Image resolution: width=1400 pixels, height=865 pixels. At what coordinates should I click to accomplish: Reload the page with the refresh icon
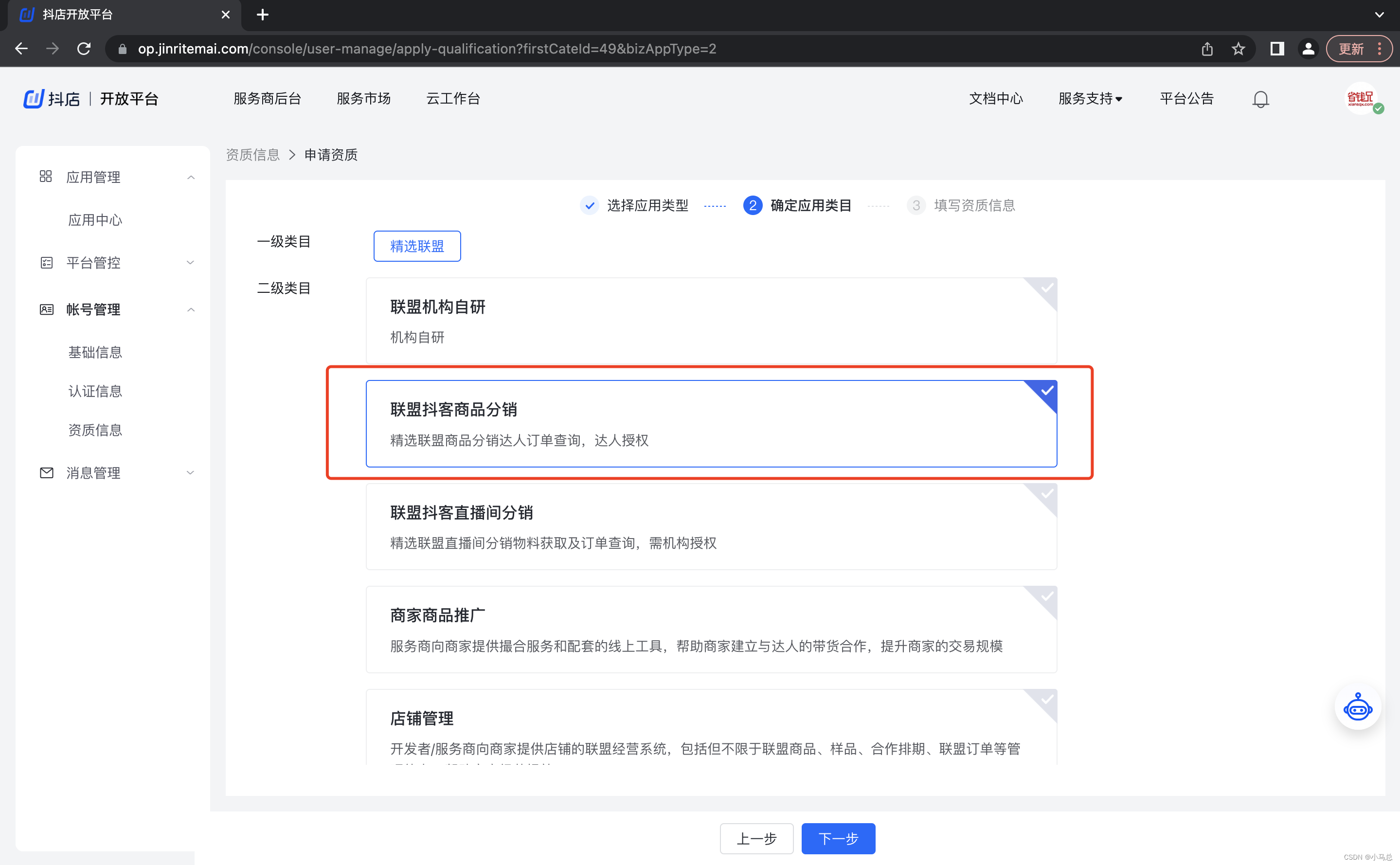84,49
